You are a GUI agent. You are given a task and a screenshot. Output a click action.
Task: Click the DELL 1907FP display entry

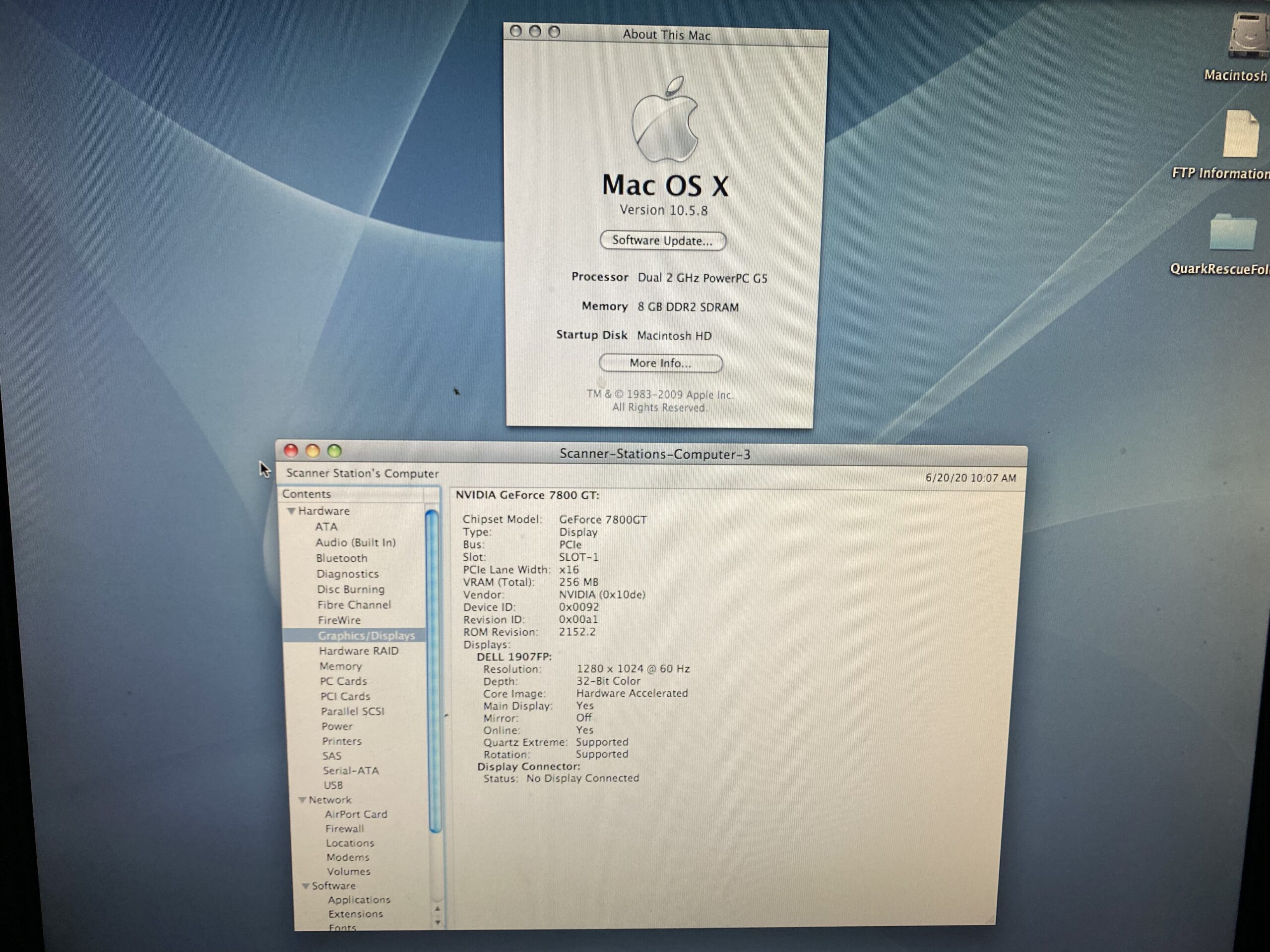(x=514, y=656)
